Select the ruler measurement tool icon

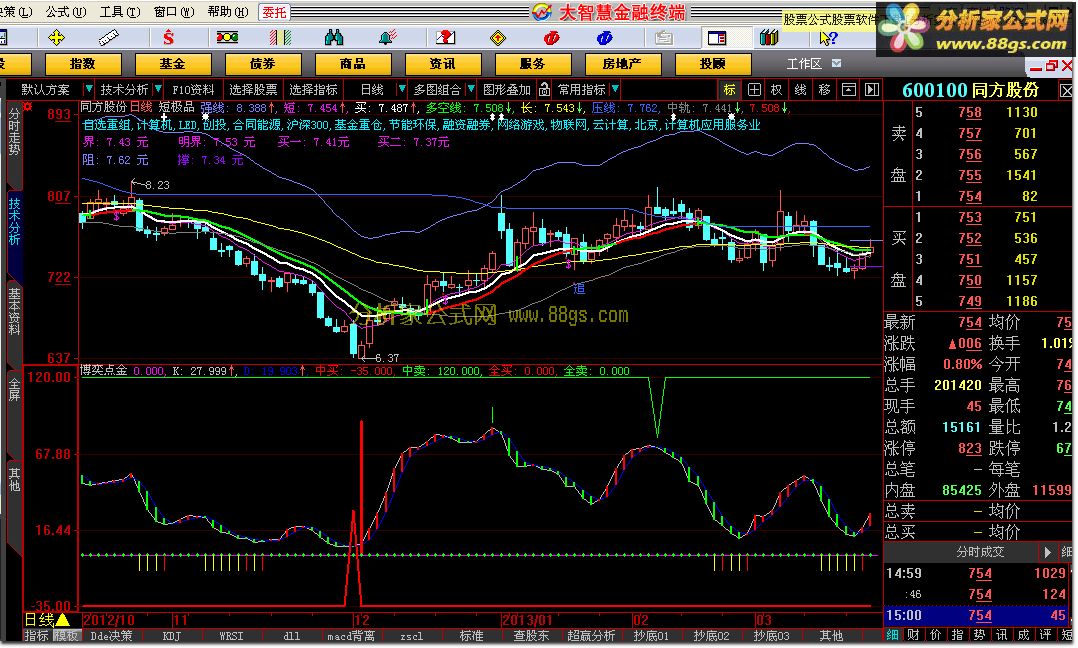109,38
